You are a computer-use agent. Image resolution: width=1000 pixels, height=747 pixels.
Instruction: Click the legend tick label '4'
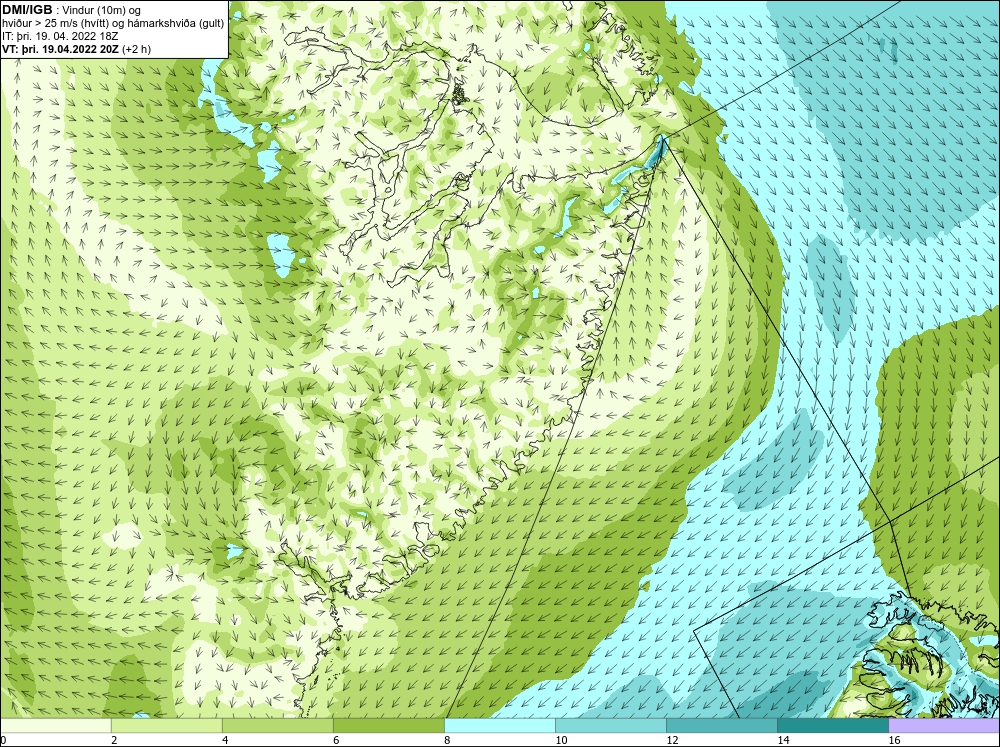[x=225, y=740]
